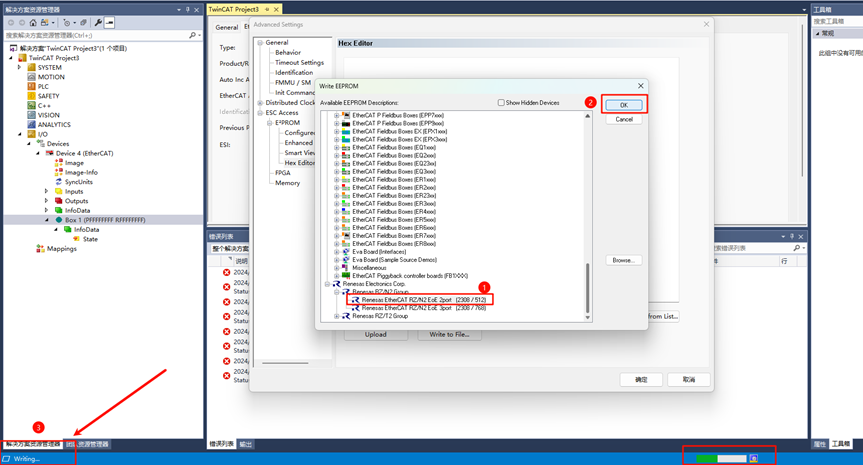Open the Output tab at the bottom
The image size is (863, 465).
tap(245, 444)
